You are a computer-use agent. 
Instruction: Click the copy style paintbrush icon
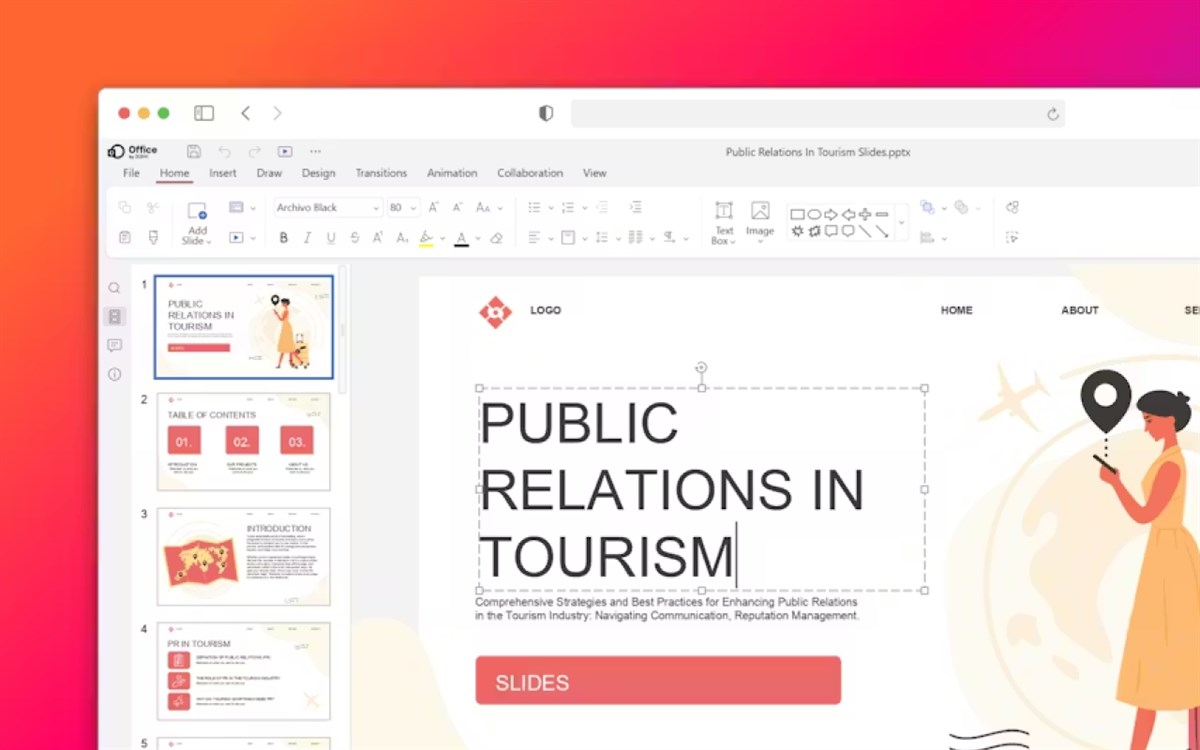153,237
